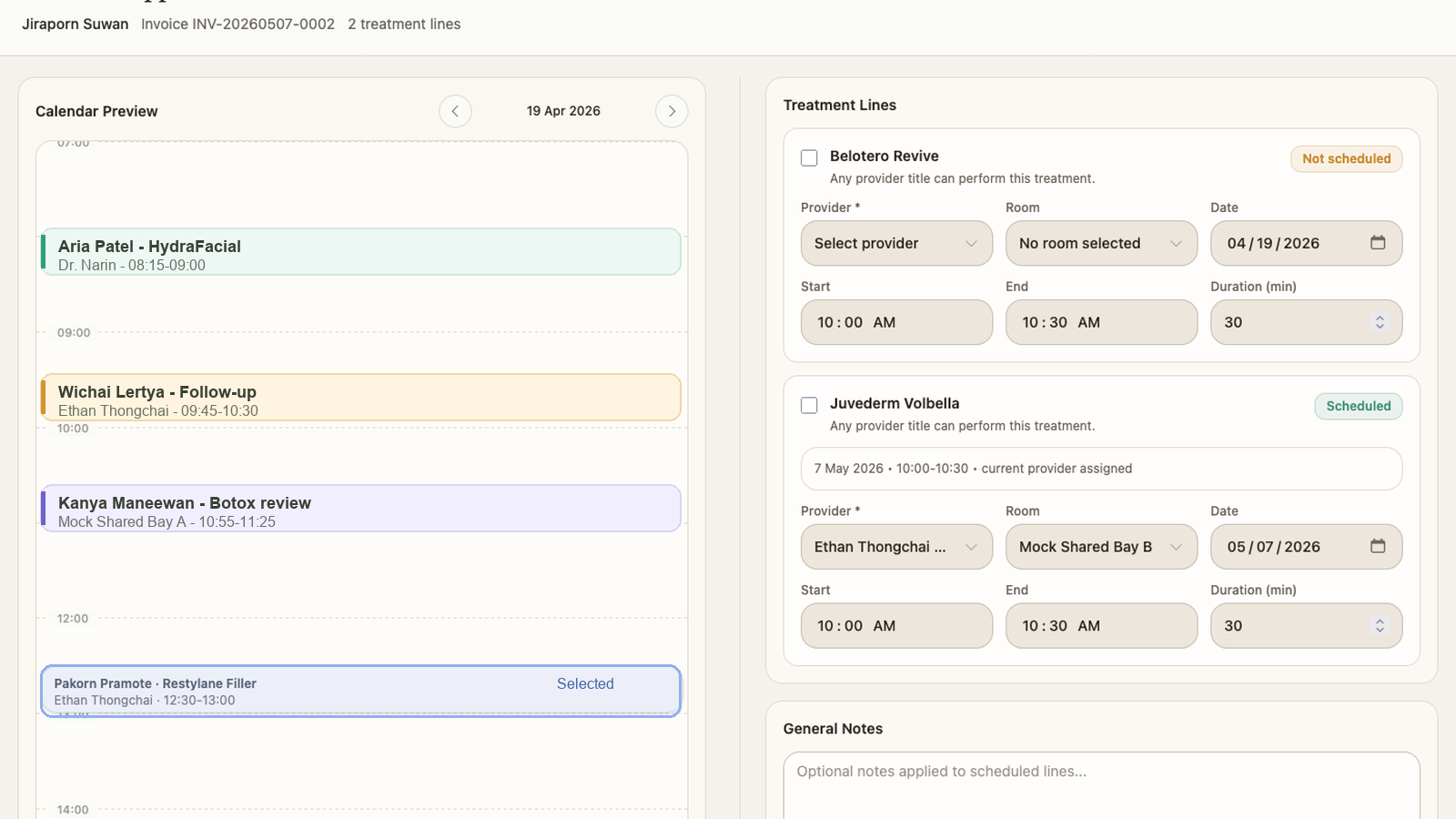Click the Not scheduled status badge

point(1346,158)
